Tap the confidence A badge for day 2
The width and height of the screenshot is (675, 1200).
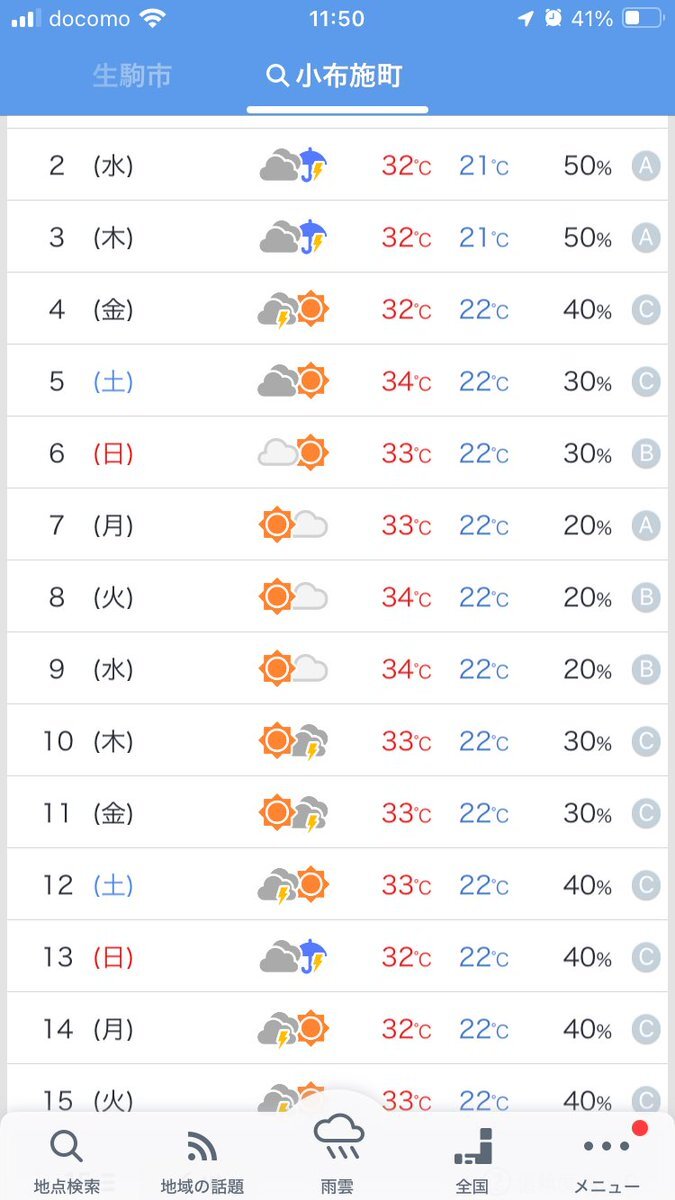pos(646,166)
